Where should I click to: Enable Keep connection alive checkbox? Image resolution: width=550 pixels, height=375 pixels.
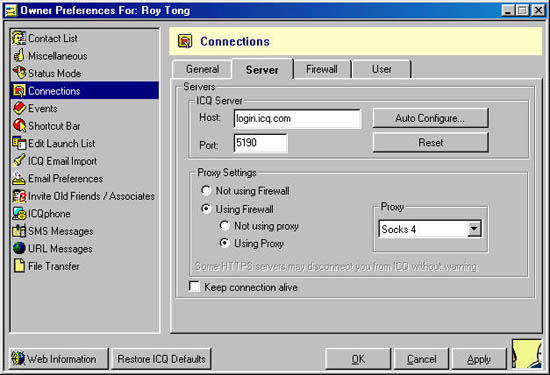point(194,286)
